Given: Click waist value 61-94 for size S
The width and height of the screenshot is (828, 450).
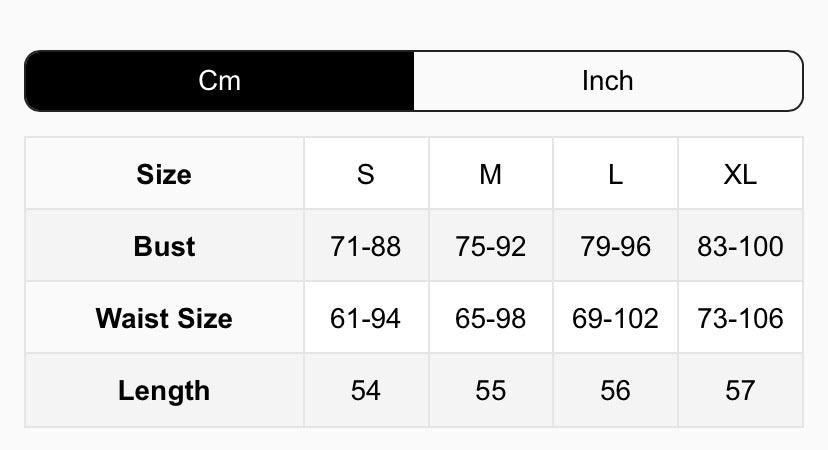Looking at the screenshot, I should tap(366, 318).
